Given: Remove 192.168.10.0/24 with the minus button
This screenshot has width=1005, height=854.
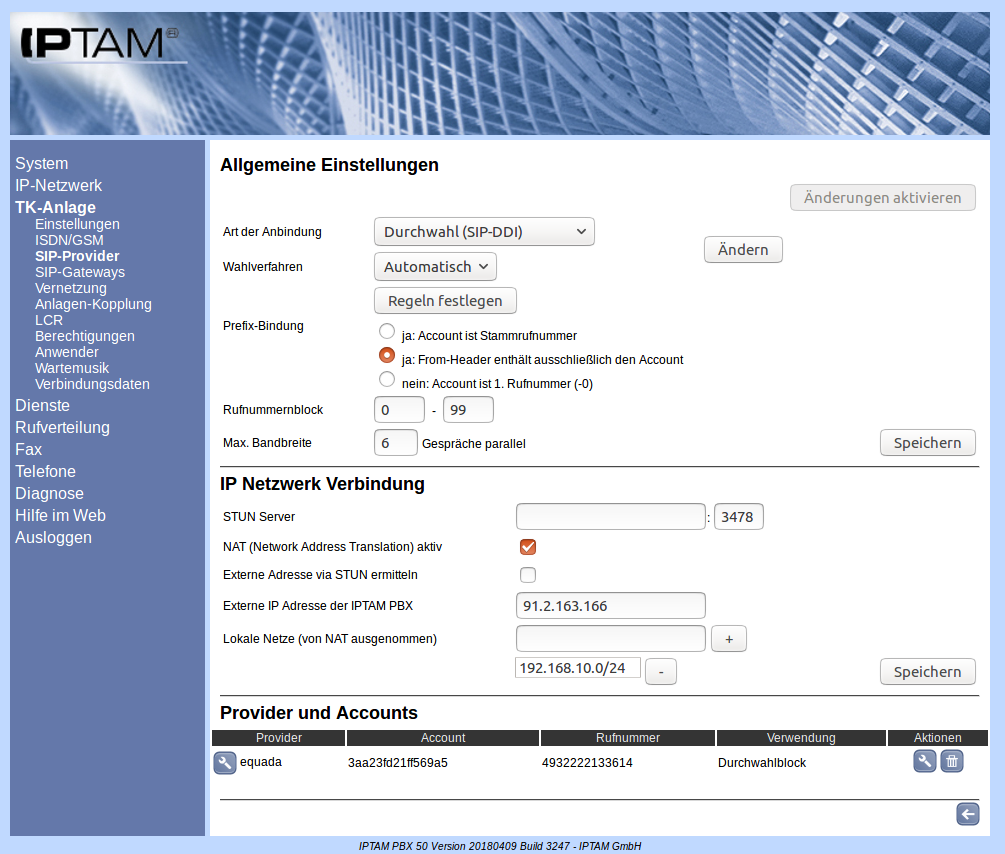Looking at the screenshot, I should coord(660,672).
